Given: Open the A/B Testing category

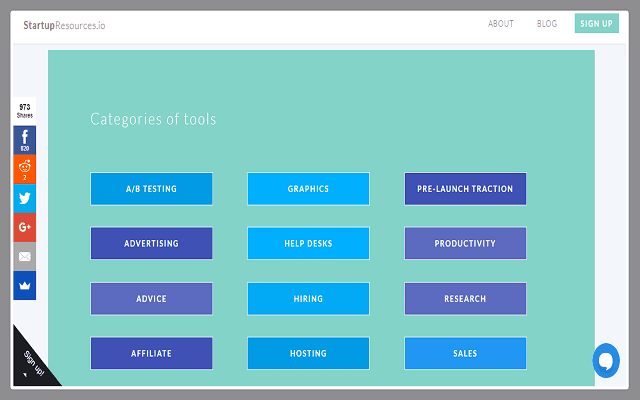Looking at the screenshot, I should click(151, 189).
